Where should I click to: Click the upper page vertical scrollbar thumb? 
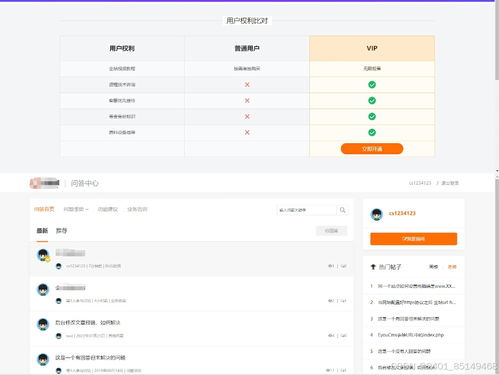tap(497, 40)
